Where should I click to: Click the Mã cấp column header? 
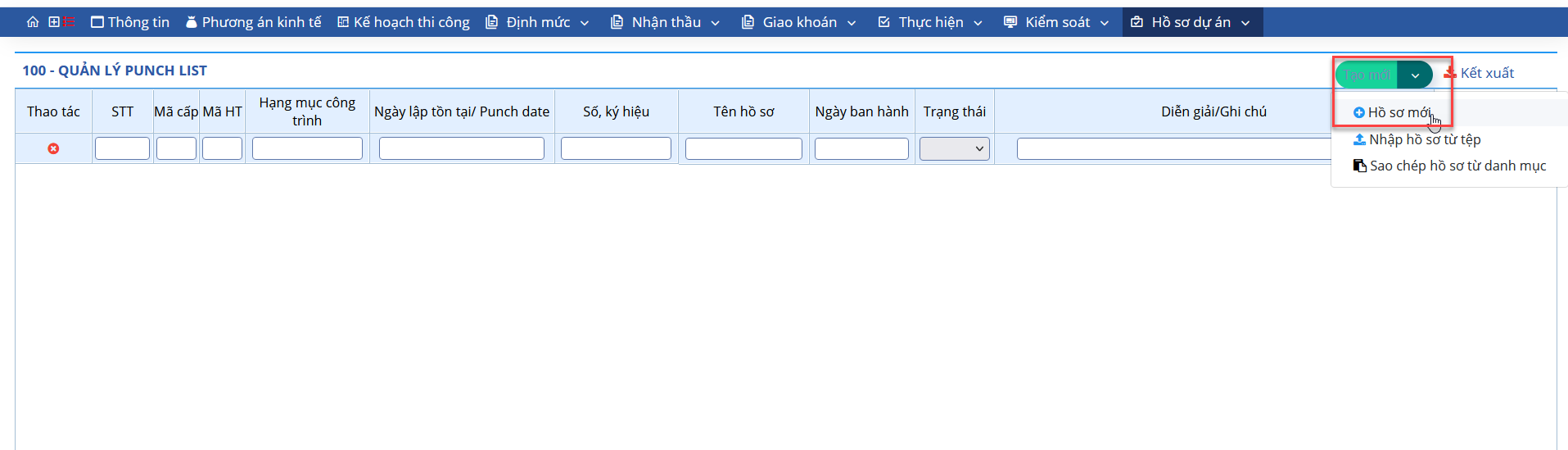[x=176, y=111]
